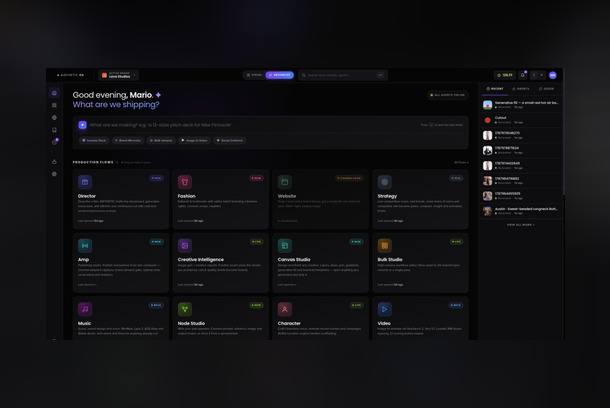Click All Agents Online status pill
Viewport: 610px width, 408px height.
pos(447,95)
